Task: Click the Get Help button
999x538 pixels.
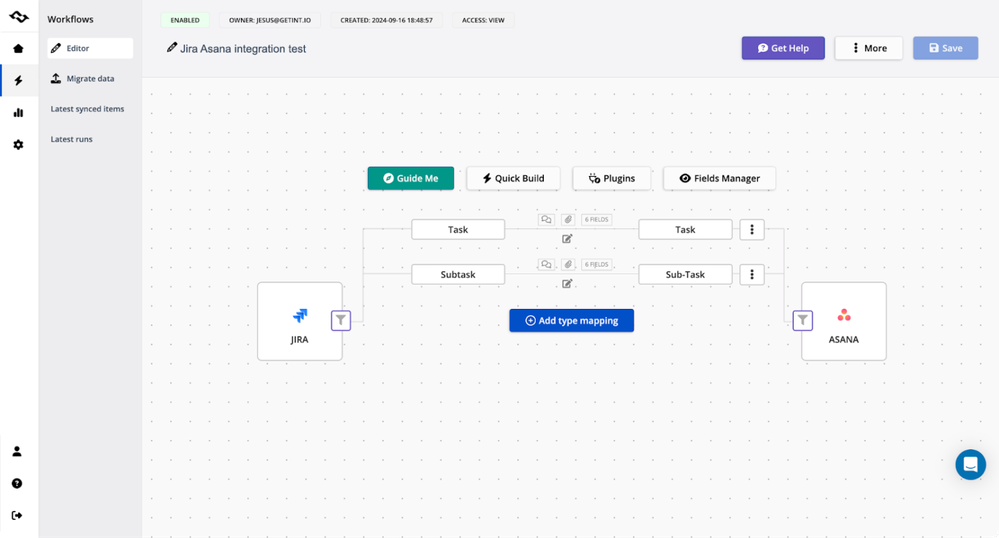Action: pos(783,48)
